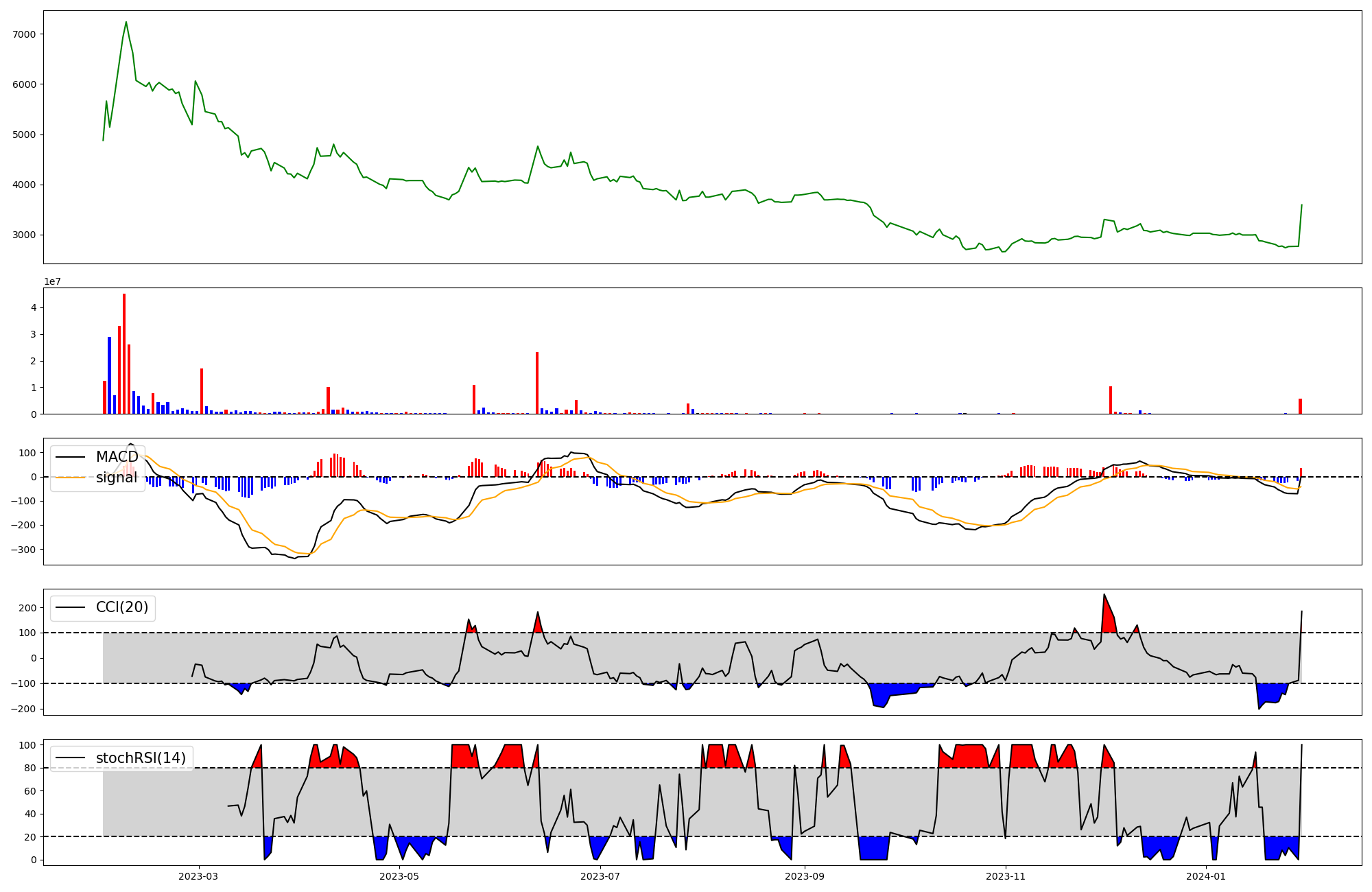Click the 80 tick on stochRSI axis
Screen dimensions: 1372x892
[x=32, y=768]
